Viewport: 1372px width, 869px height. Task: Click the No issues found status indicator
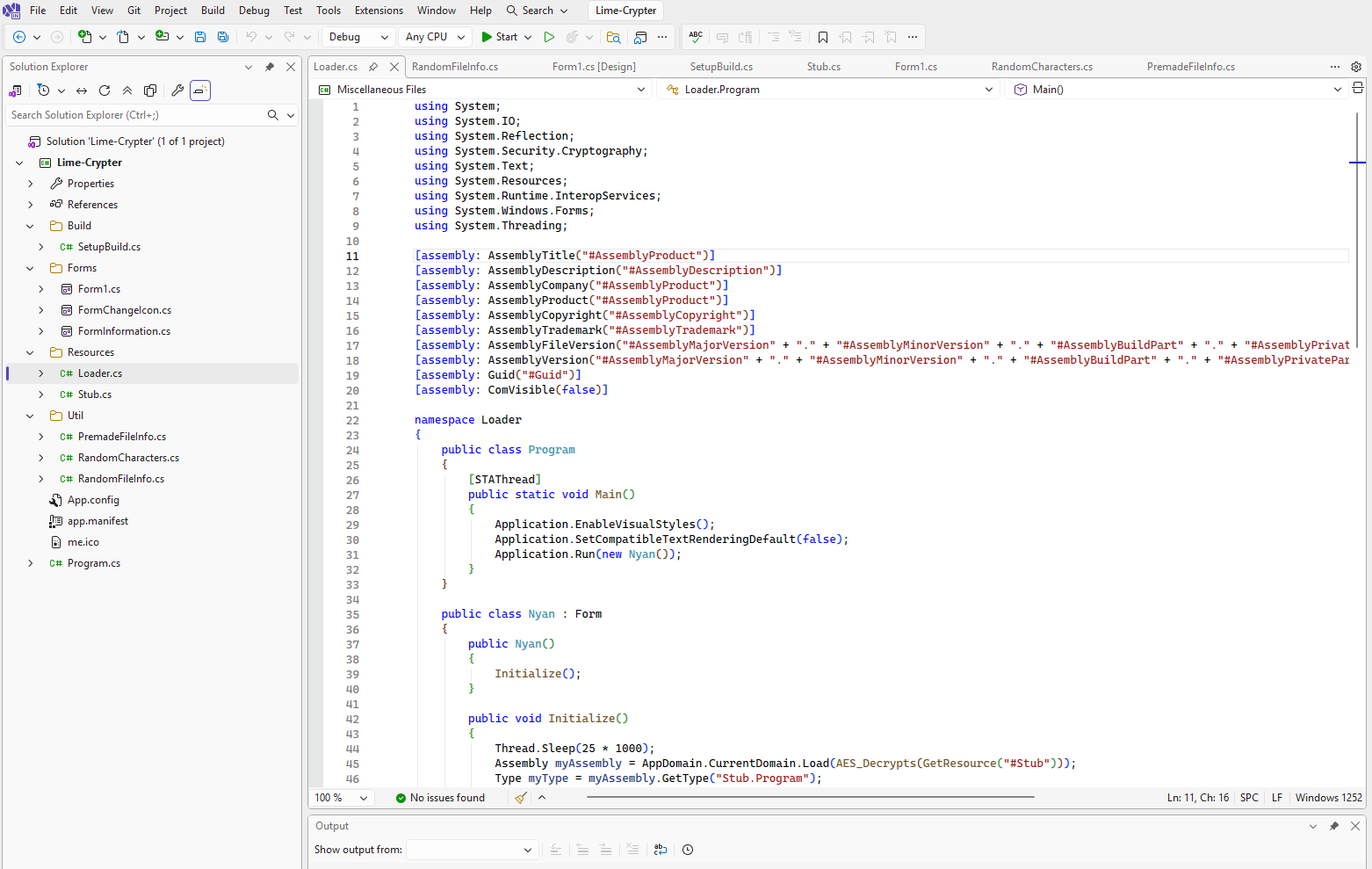coord(440,798)
